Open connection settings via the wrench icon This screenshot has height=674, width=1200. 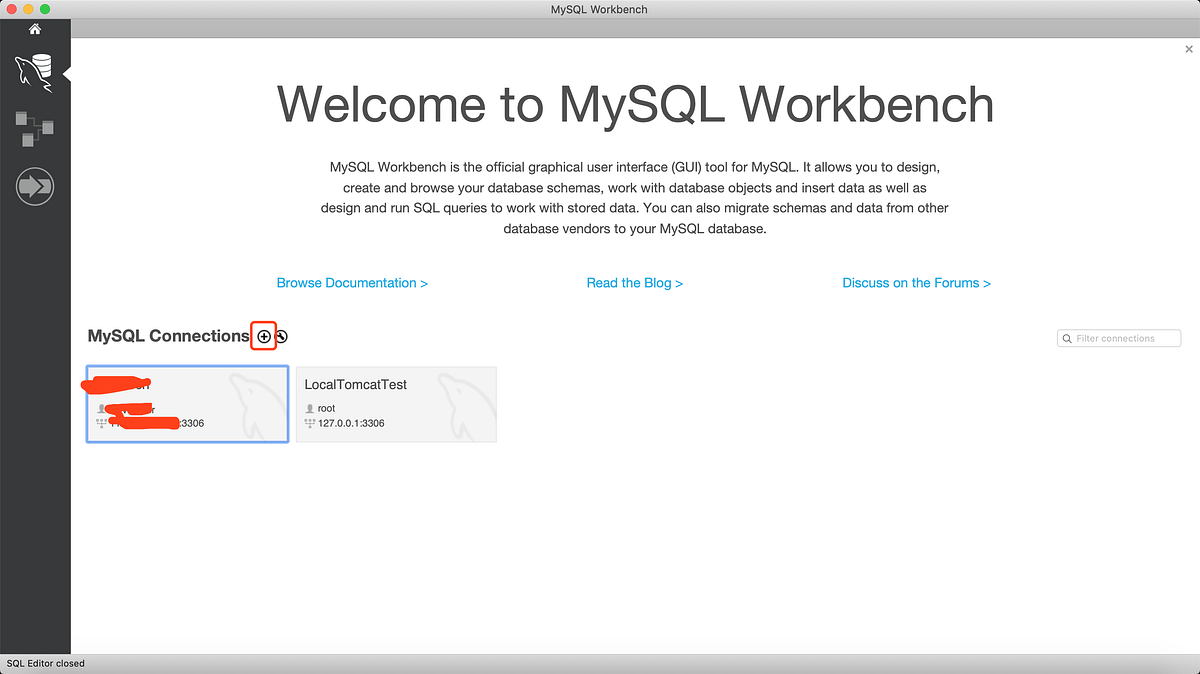pos(280,335)
